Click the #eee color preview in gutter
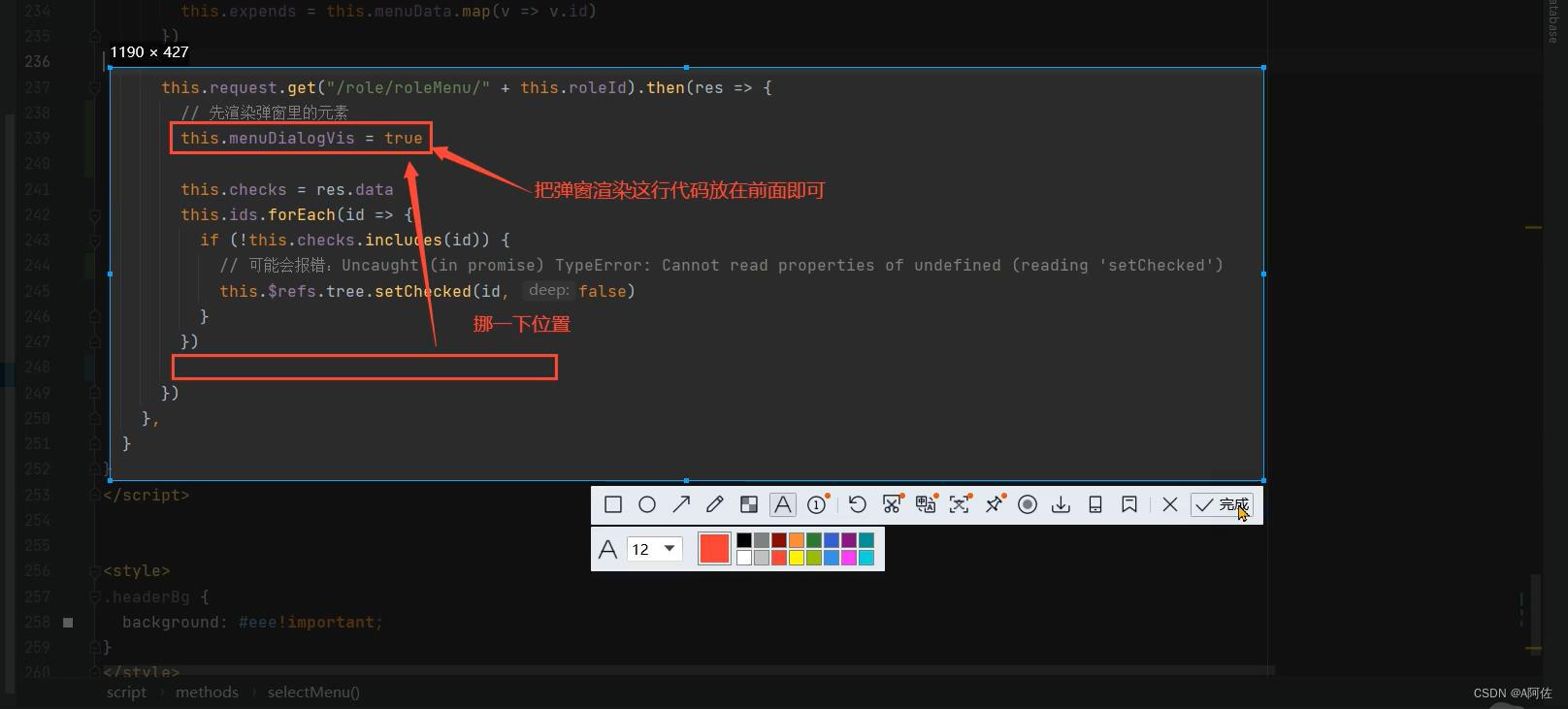Viewport: 1568px width, 709px height. coord(68,623)
